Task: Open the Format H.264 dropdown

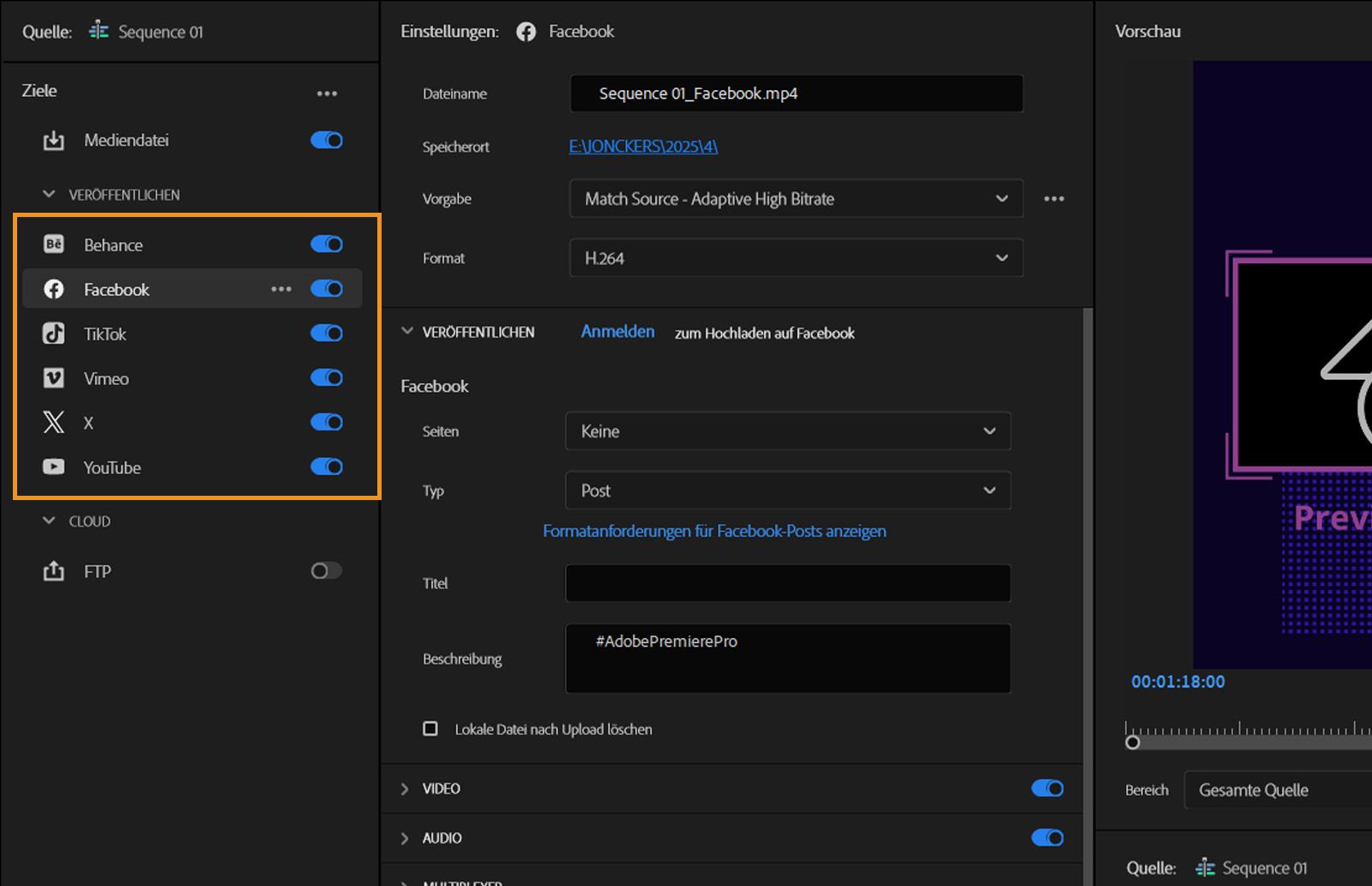Action: (795, 258)
